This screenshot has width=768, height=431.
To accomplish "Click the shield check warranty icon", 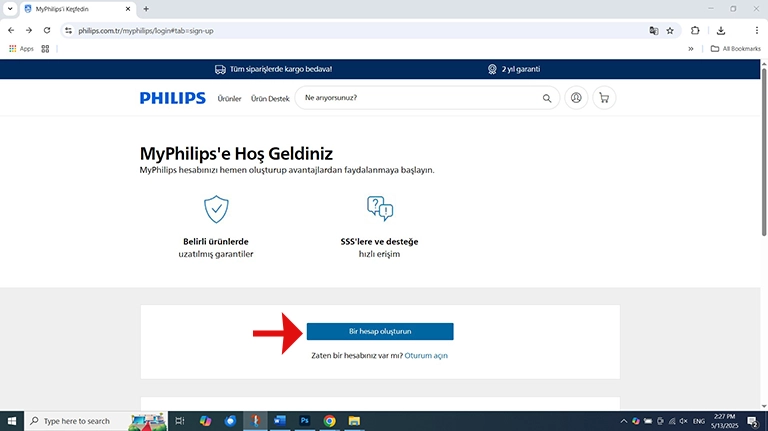I will coord(216,209).
